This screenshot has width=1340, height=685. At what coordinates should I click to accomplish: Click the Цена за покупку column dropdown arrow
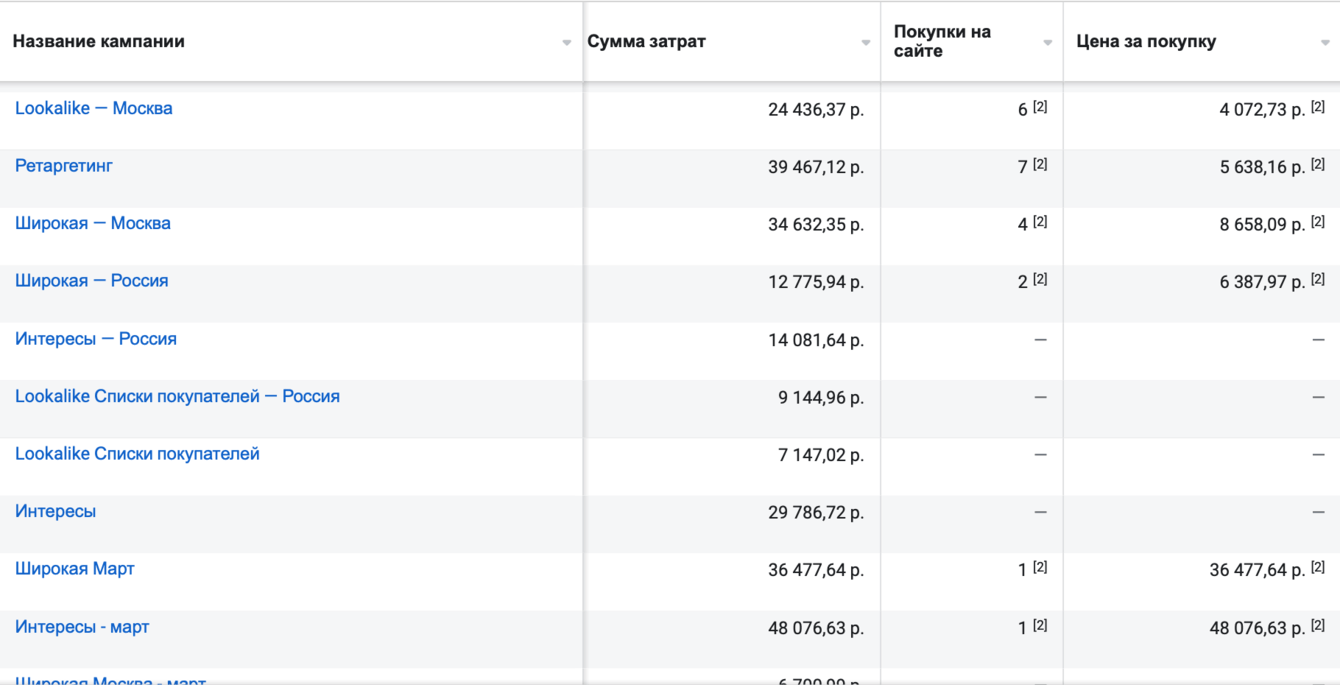coord(1326,43)
